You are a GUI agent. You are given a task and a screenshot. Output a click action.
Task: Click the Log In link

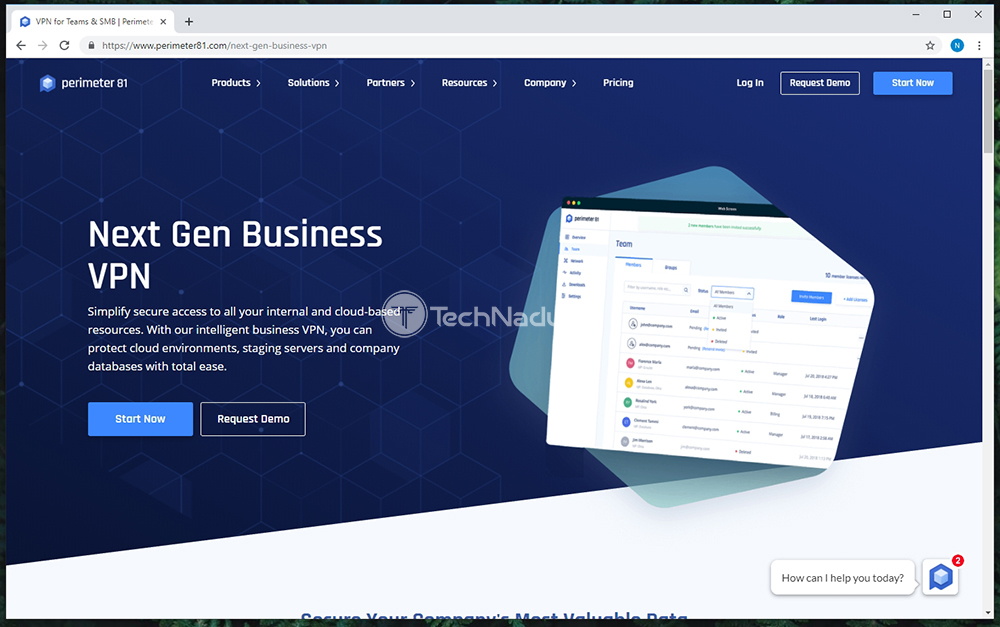[750, 83]
